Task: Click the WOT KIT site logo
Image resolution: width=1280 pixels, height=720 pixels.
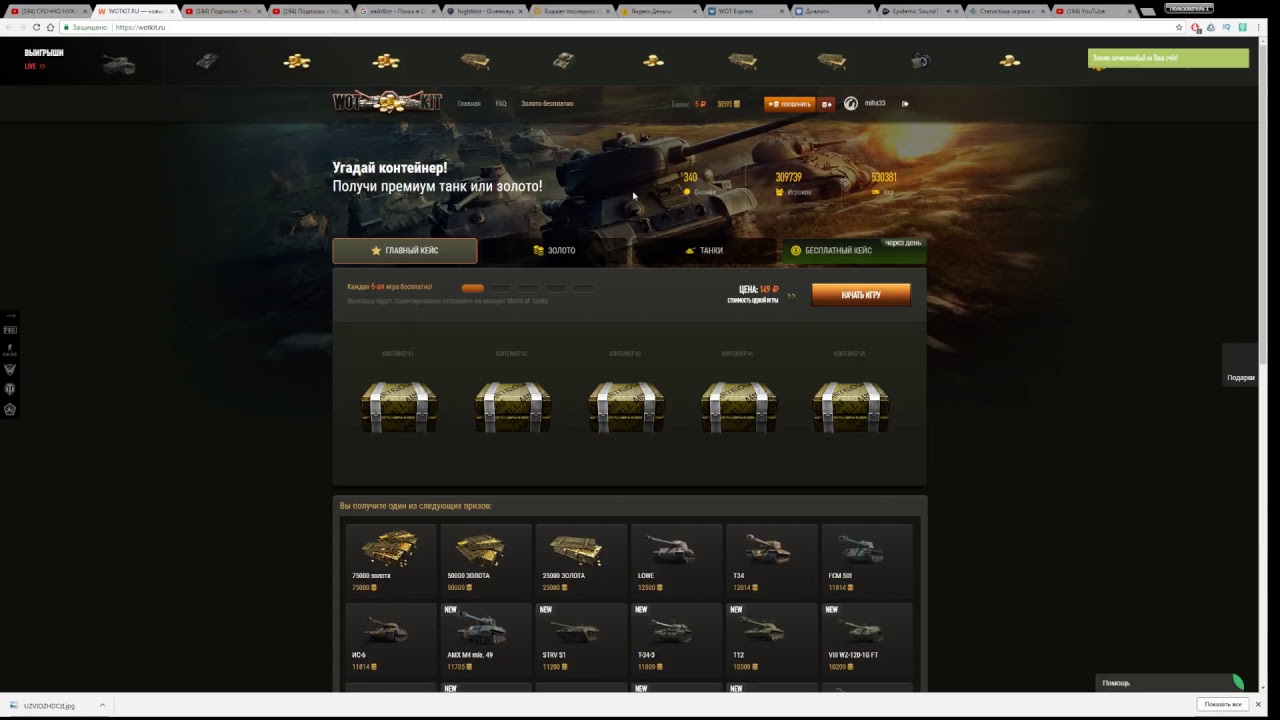Action: pos(387,102)
